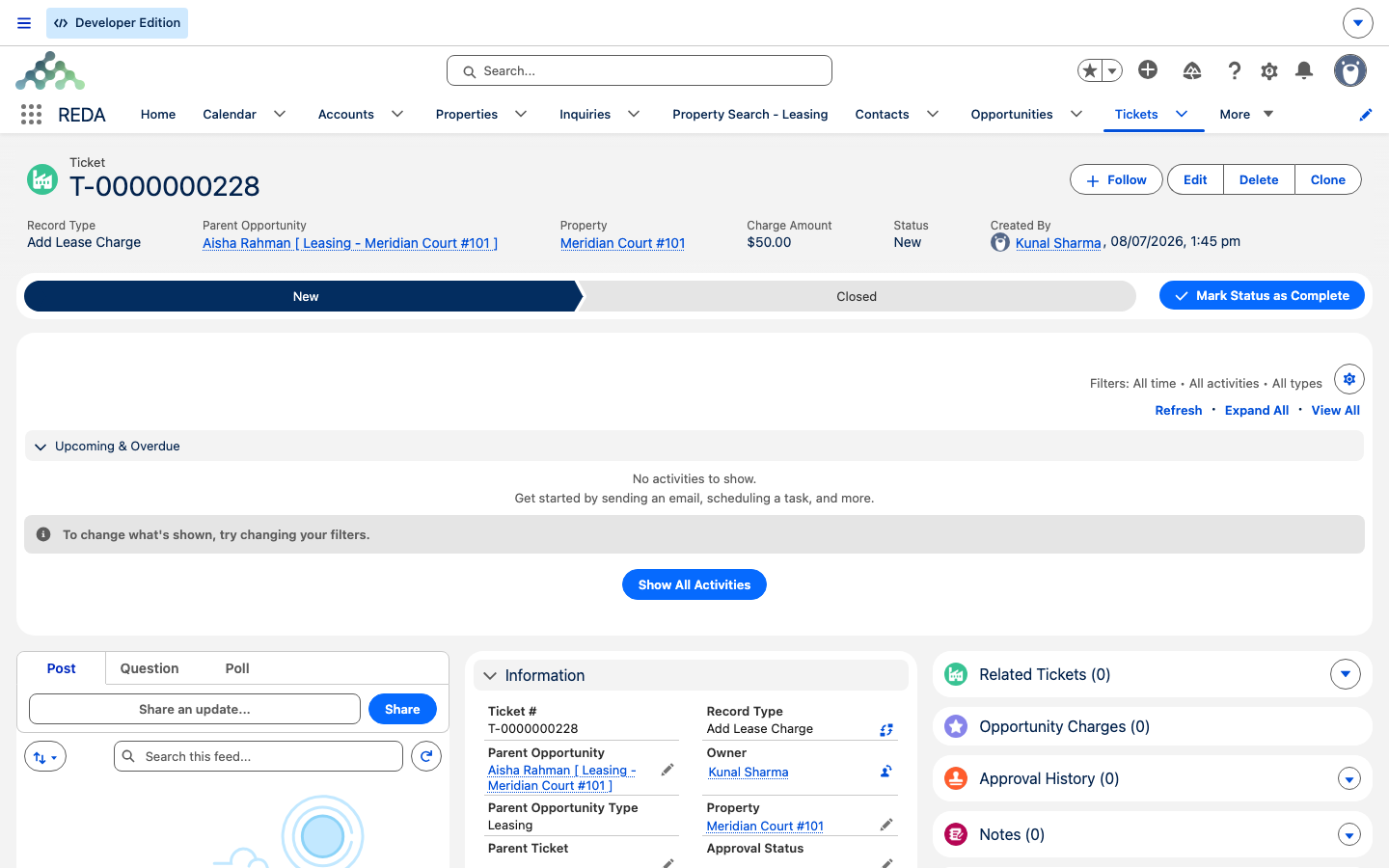Select the New stage in the path
This screenshot has width=1389, height=868.
click(x=305, y=296)
